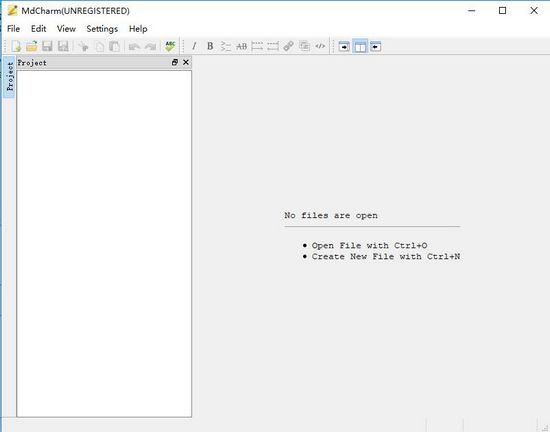Float the Project panel with undock button

pyautogui.click(x=175, y=62)
